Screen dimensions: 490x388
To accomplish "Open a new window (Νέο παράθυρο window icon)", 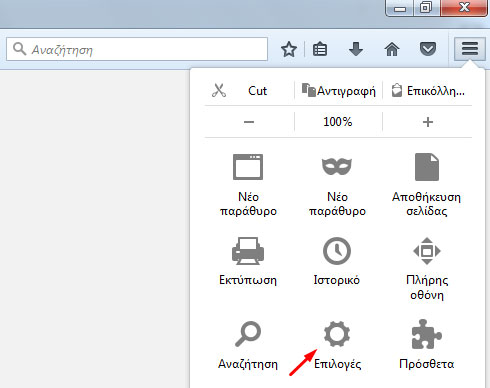I will [x=248, y=167].
